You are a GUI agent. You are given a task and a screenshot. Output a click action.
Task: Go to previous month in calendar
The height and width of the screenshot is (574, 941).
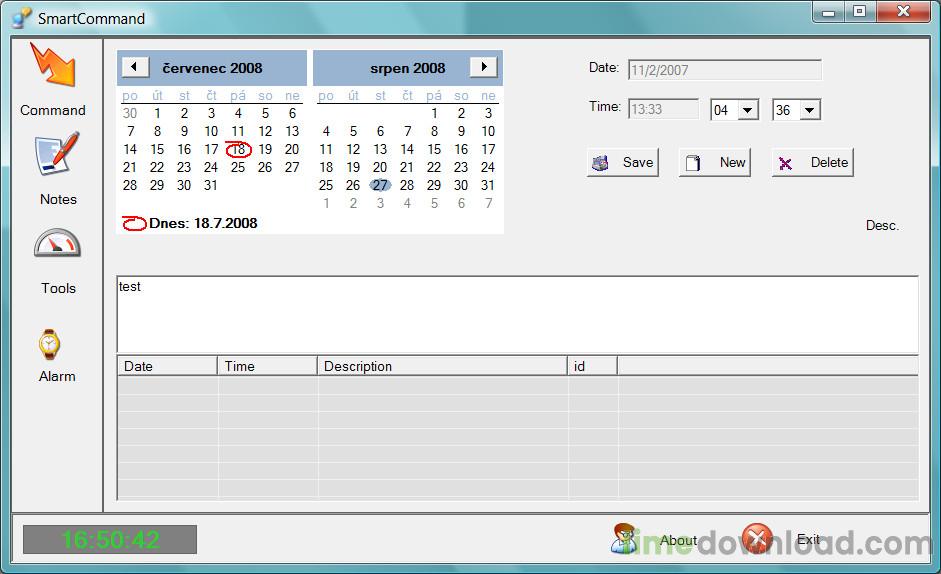point(135,67)
